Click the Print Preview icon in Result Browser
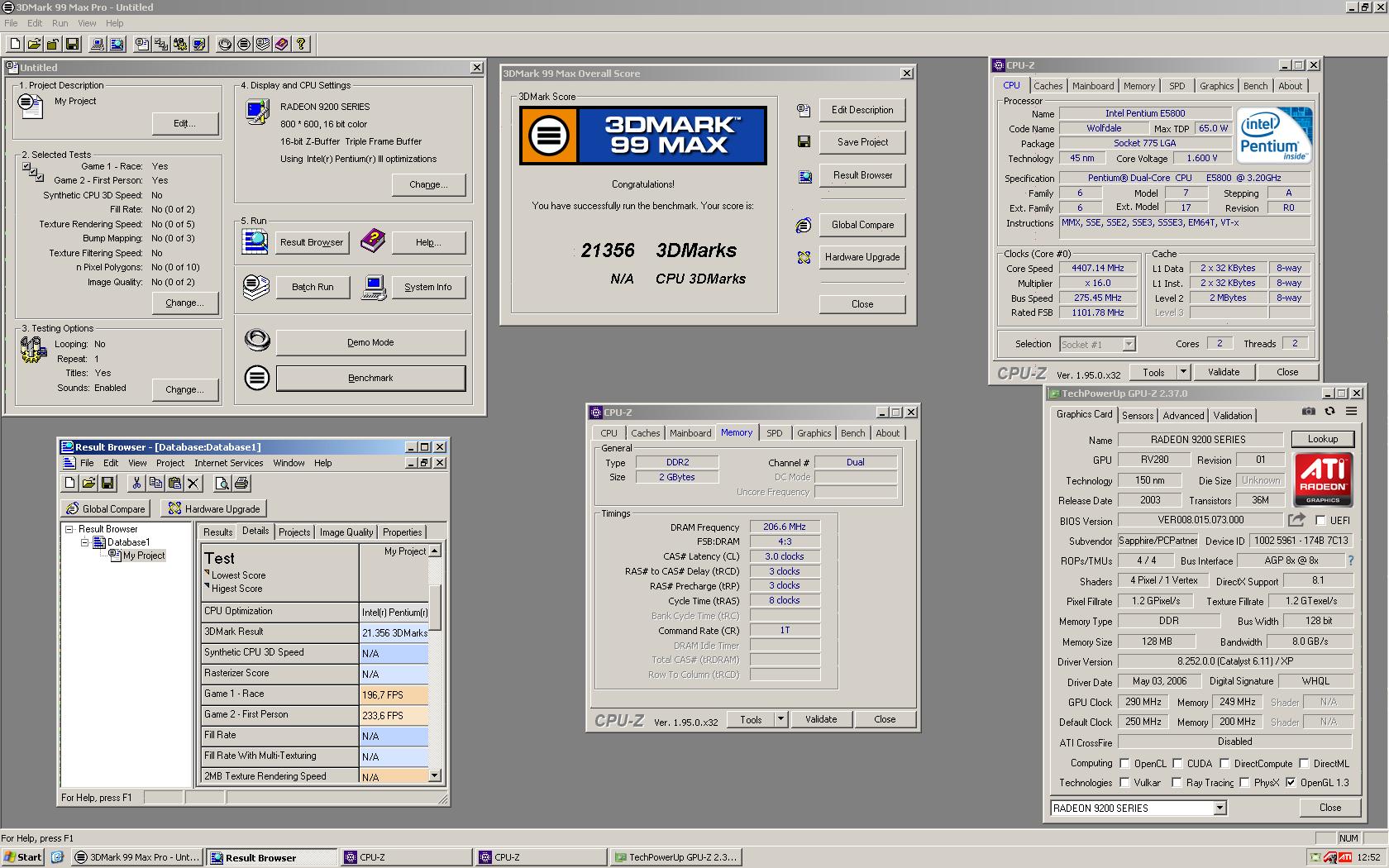The height and width of the screenshot is (868, 1389). point(222,483)
